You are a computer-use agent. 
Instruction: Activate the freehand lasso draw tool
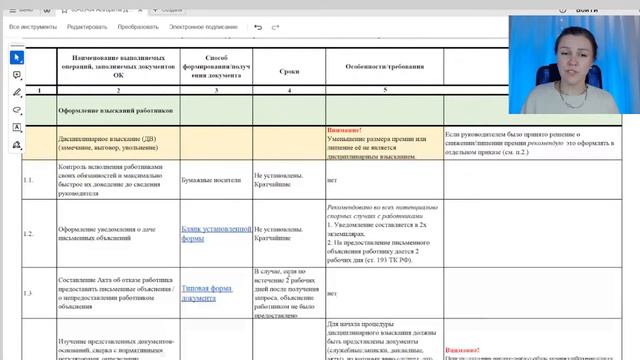(x=17, y=110)
